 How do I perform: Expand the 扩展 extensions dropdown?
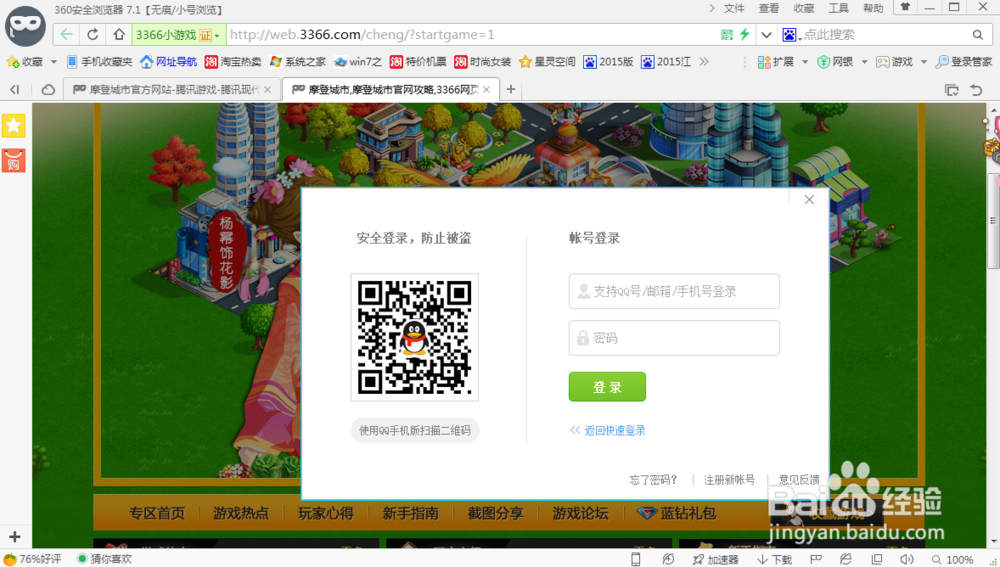805,62
